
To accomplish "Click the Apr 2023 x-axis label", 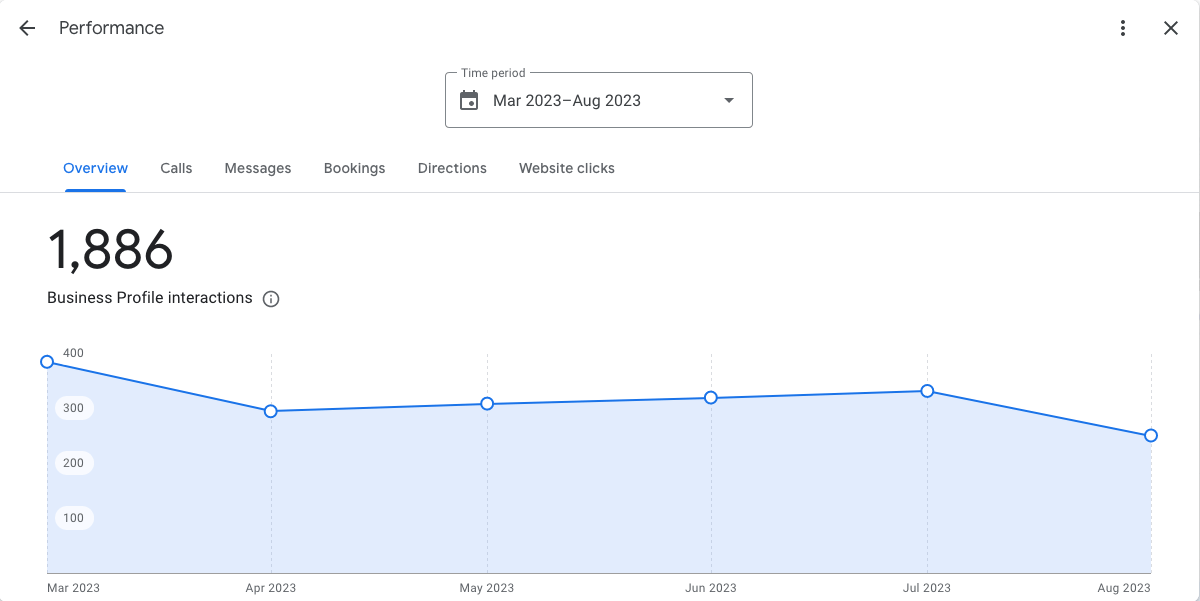I will click(x=271, y=588).
